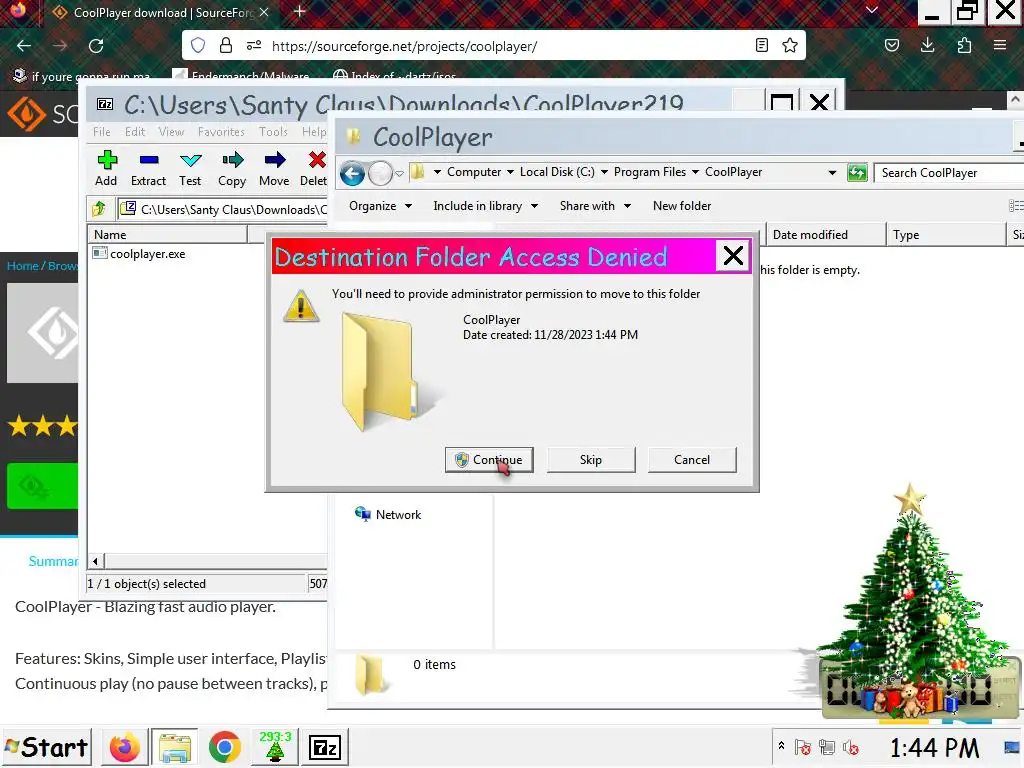This screenshot has height=768, width=1024.
Task: Click the Explorer Forward button
Action: coord(380,174)
